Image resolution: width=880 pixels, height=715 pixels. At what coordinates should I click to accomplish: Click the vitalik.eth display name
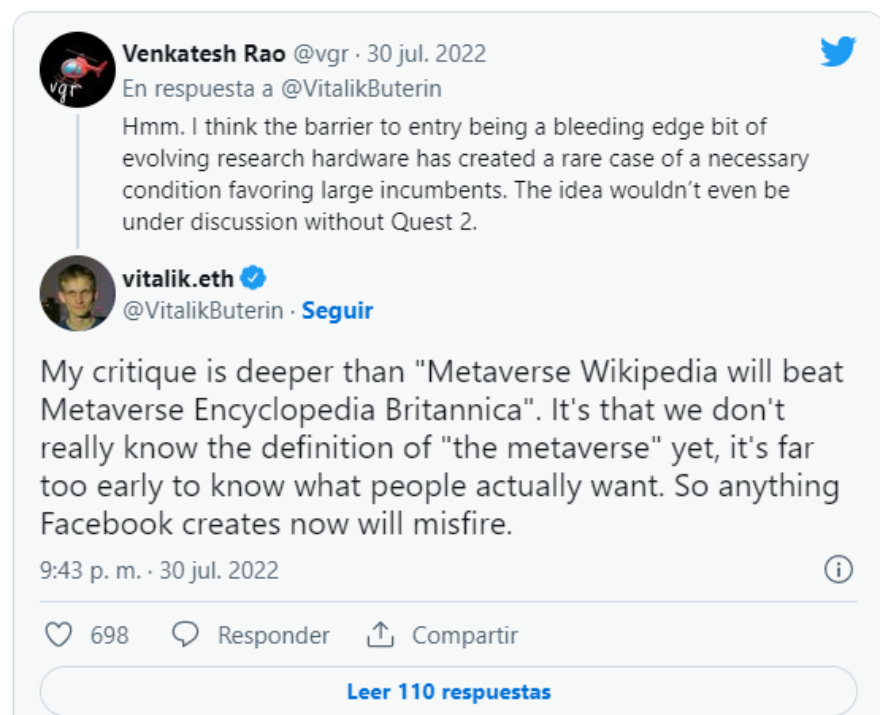click(x=178, y=279)
